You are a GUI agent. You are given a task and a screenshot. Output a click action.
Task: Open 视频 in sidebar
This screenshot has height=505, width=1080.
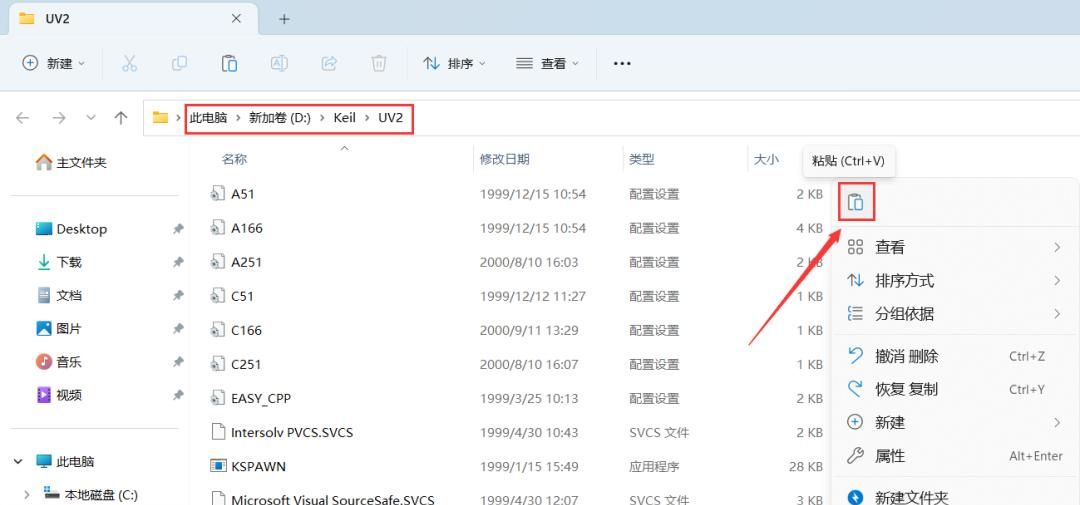pyautogui.click(x=59, y=395)
